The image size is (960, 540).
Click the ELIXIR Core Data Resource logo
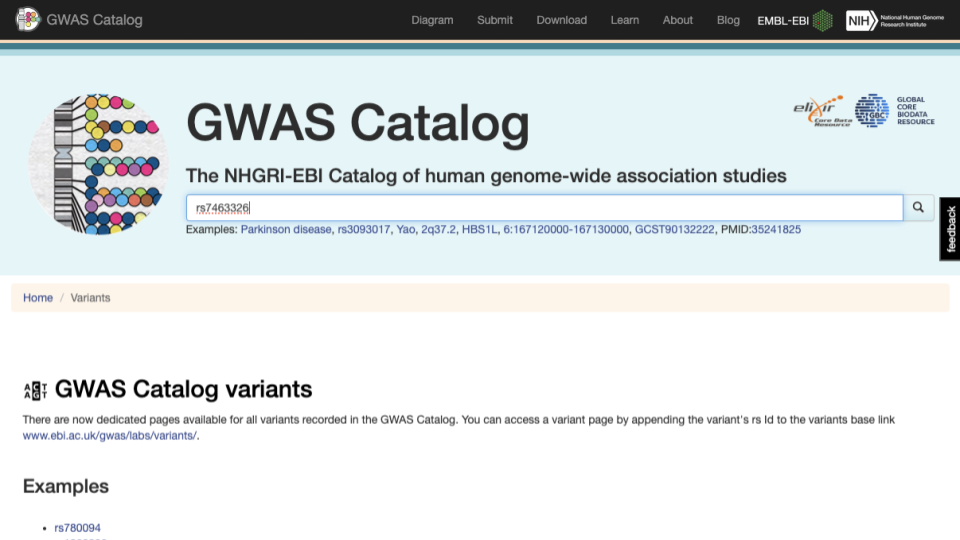822,111
